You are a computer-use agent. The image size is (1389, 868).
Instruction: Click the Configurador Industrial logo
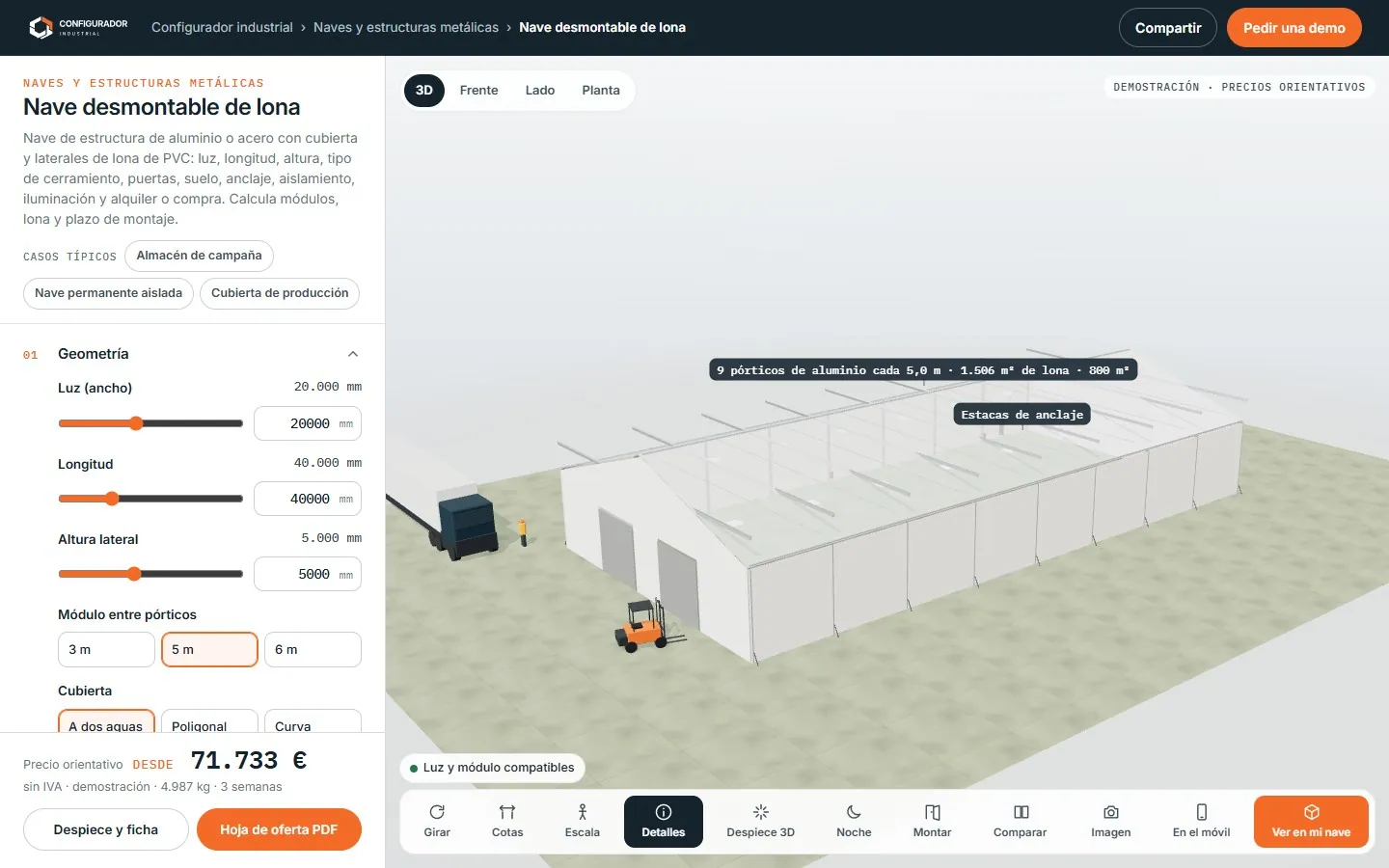(x=77, y=27)
